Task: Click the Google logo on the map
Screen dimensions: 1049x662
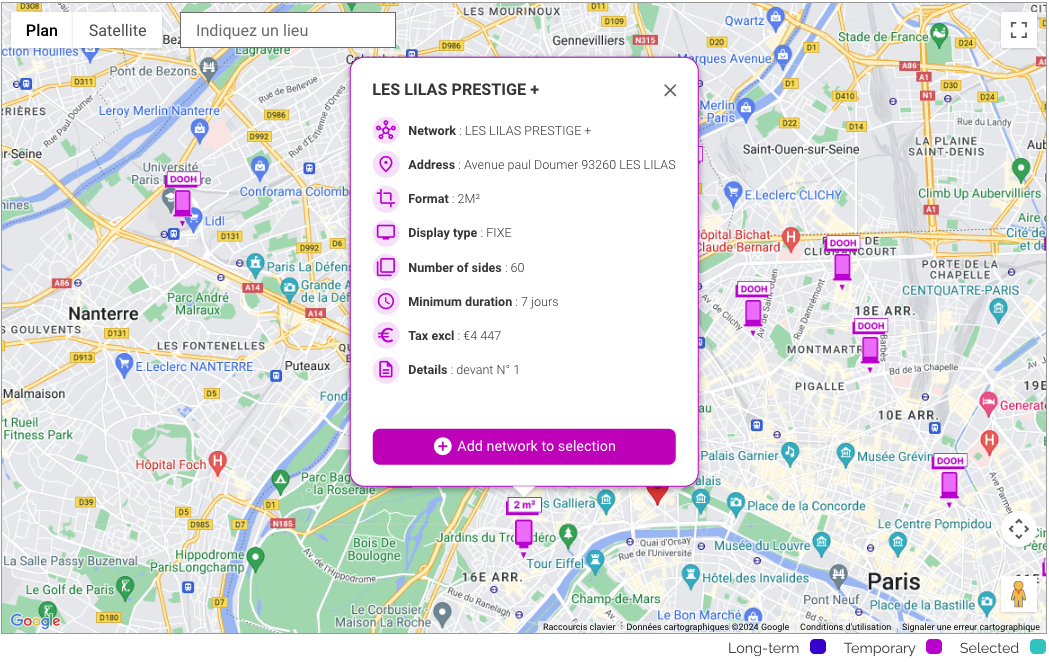Action: (35, 620)
